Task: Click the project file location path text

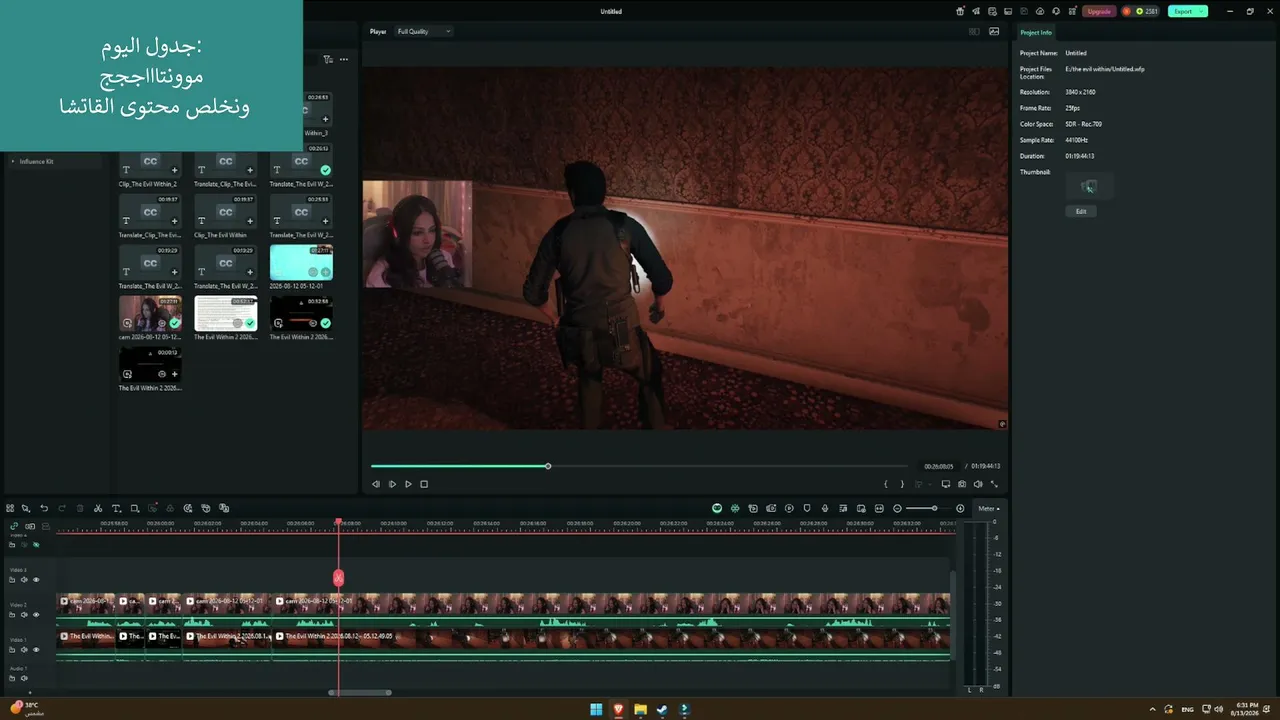Action: click(1105, 69)
